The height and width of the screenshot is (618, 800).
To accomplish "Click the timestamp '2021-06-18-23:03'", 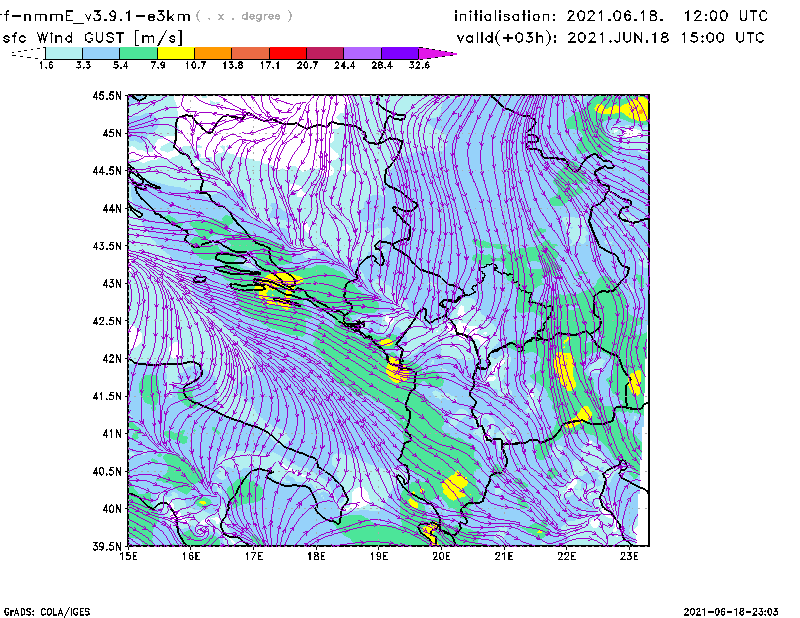I will click(x=731, y=612).
